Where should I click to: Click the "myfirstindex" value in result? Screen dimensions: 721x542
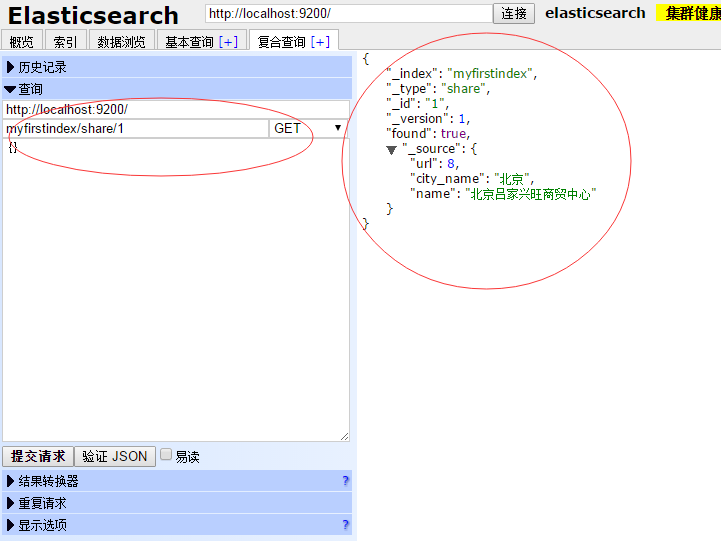490,74
